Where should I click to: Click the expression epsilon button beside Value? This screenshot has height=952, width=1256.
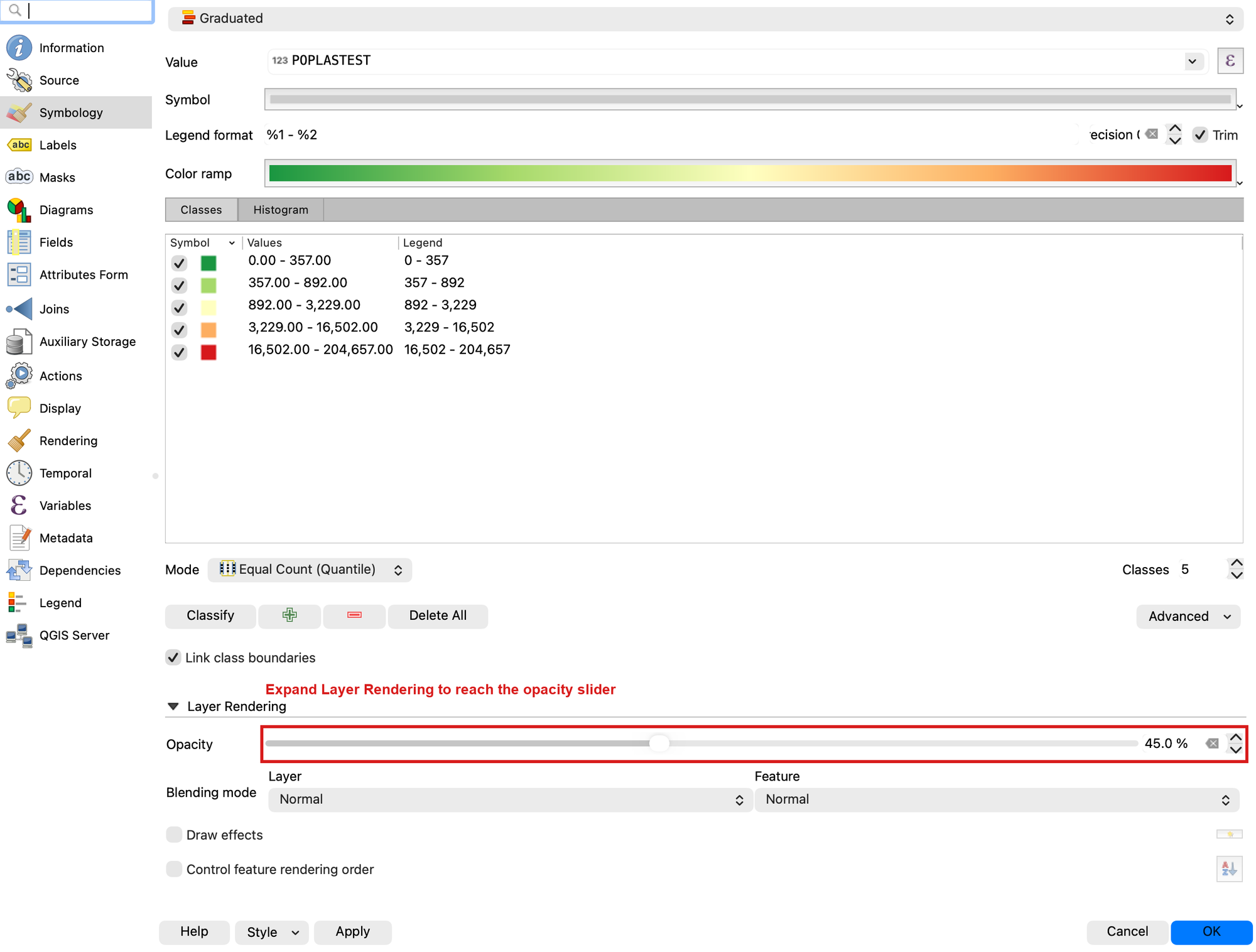(1230, 61)
